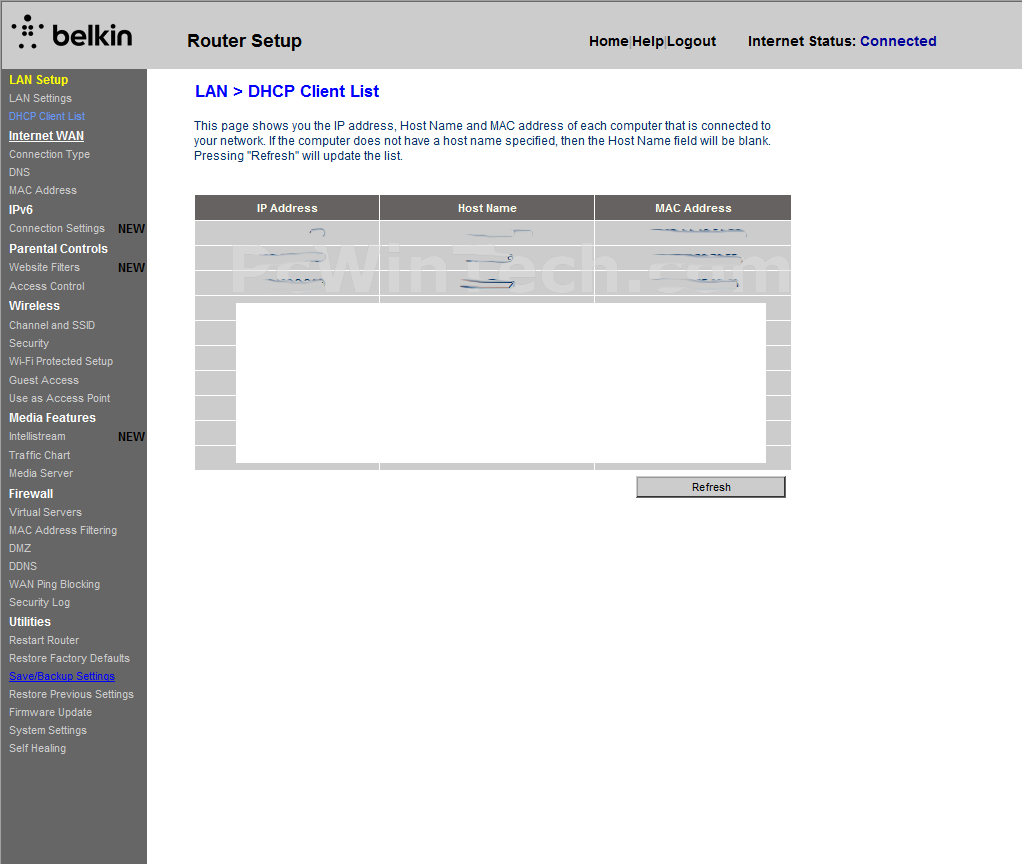Click the Connected internet status text
1022x864 pixels.
[x=898, y=41]
